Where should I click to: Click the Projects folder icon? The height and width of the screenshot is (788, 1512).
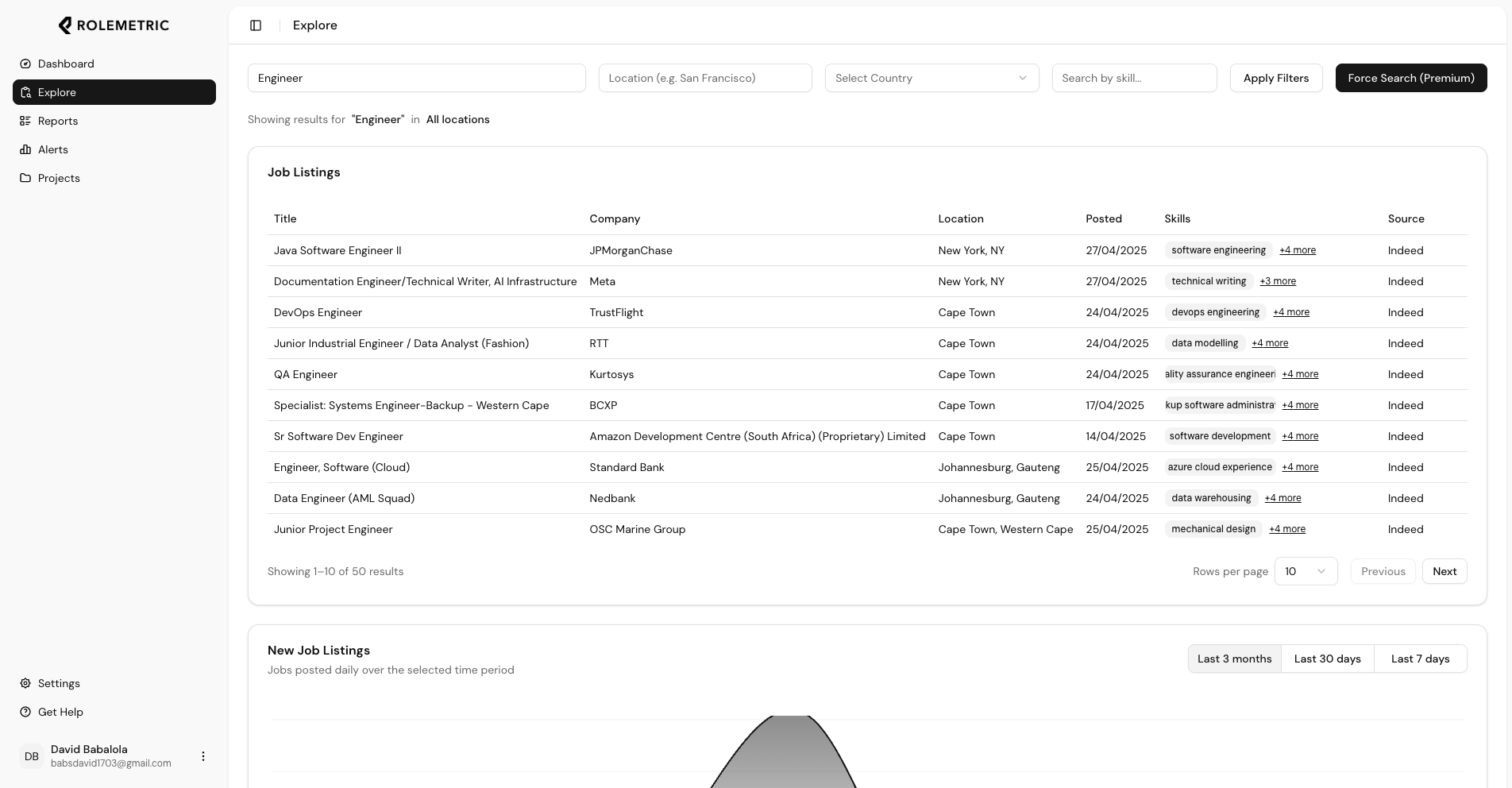[x=25, y=178]
